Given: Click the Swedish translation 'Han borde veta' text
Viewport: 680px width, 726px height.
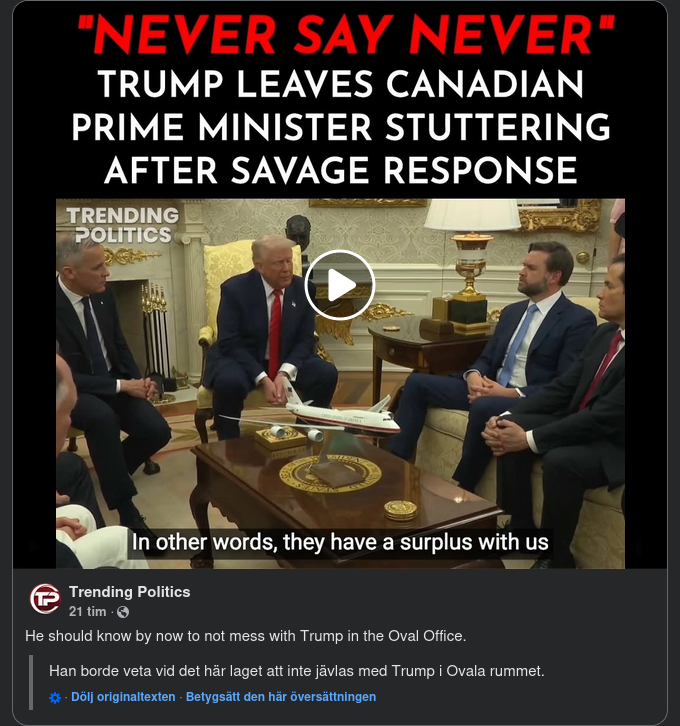Looking at the screenshot, I should pos(296,671).
